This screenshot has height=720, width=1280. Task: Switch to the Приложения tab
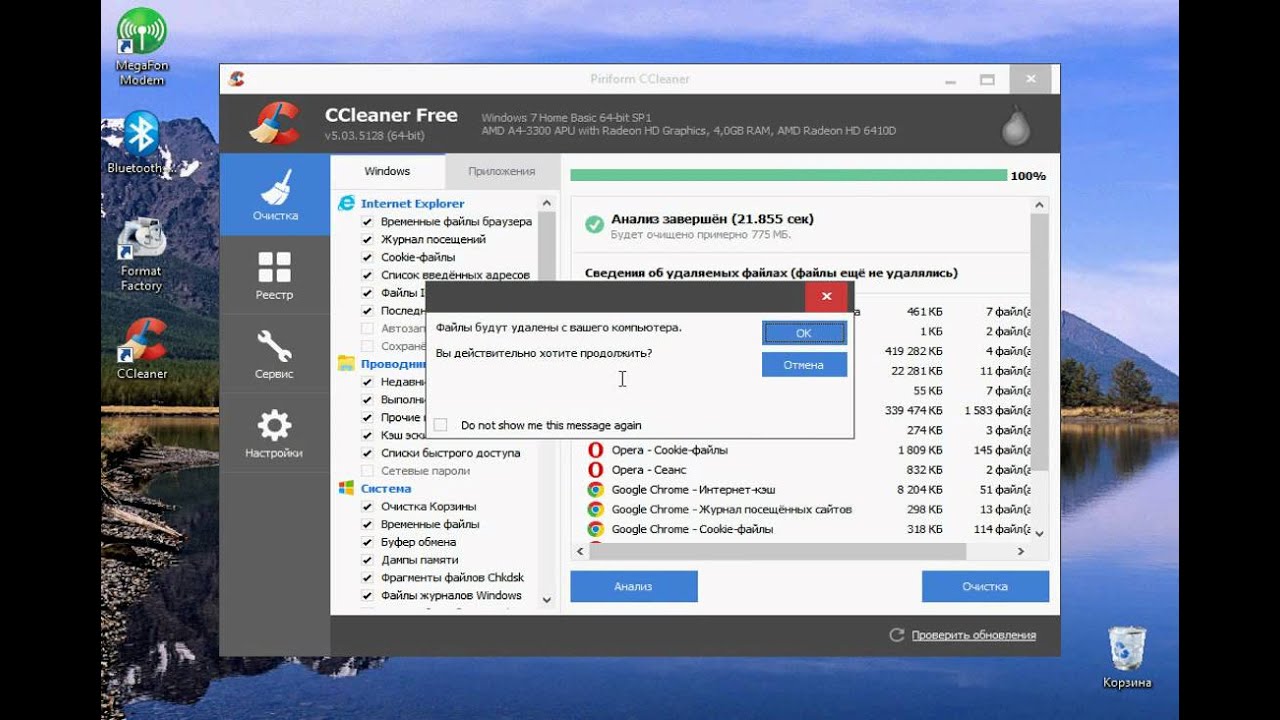(x=501, y=171)
